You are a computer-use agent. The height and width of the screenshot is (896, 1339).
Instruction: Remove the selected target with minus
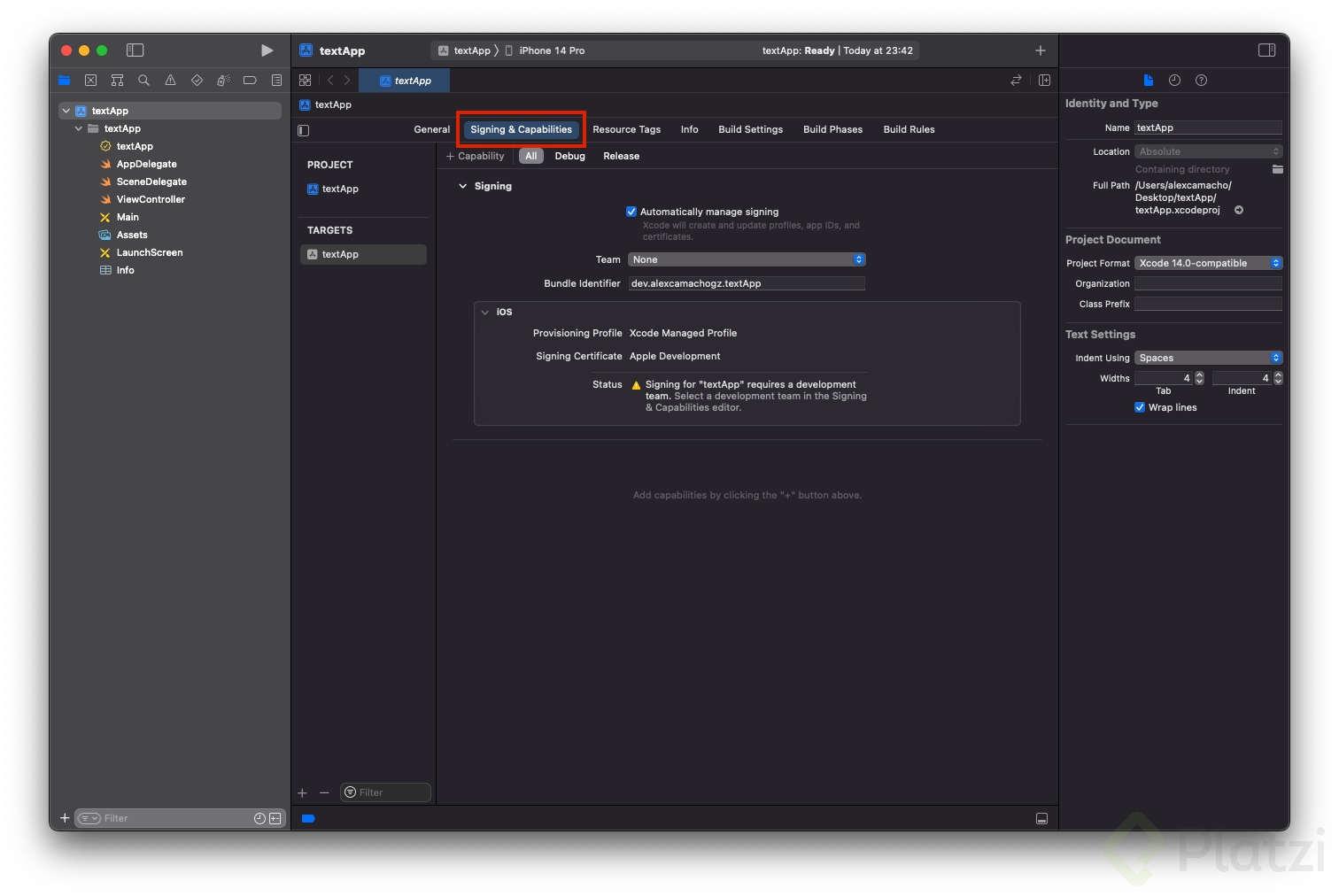pos(324,793)
